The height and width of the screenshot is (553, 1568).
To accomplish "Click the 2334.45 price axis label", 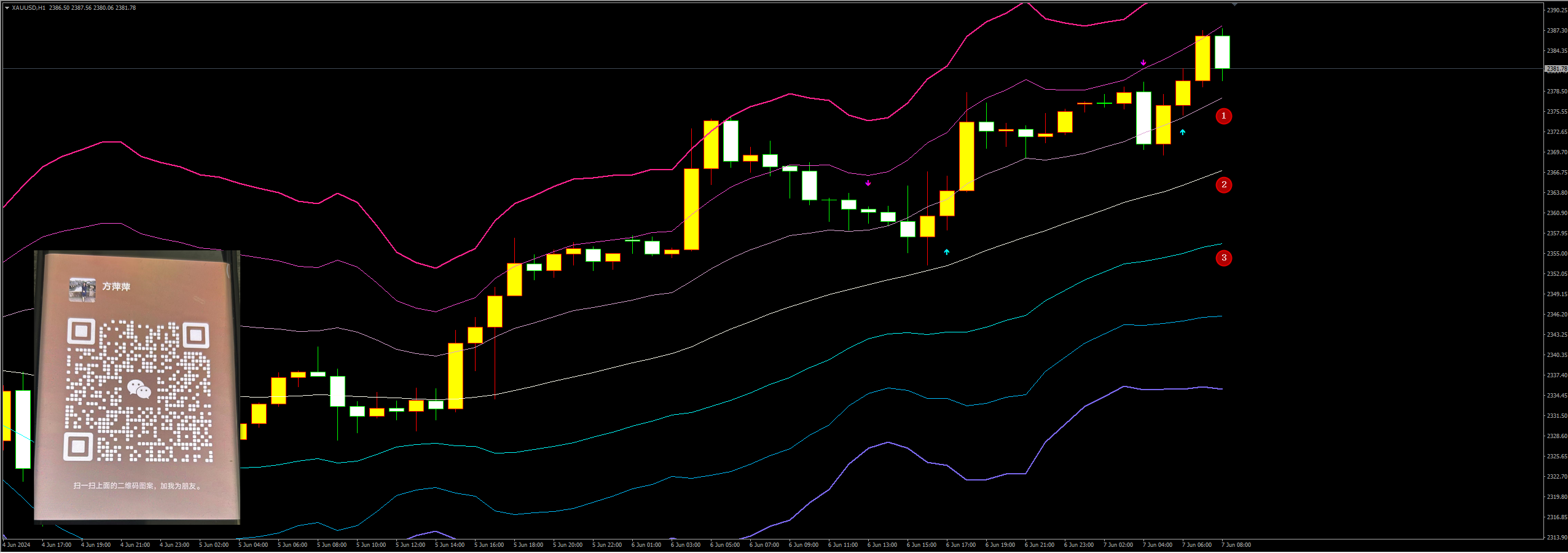I will pyautogui.click(x=1557, y=396).
